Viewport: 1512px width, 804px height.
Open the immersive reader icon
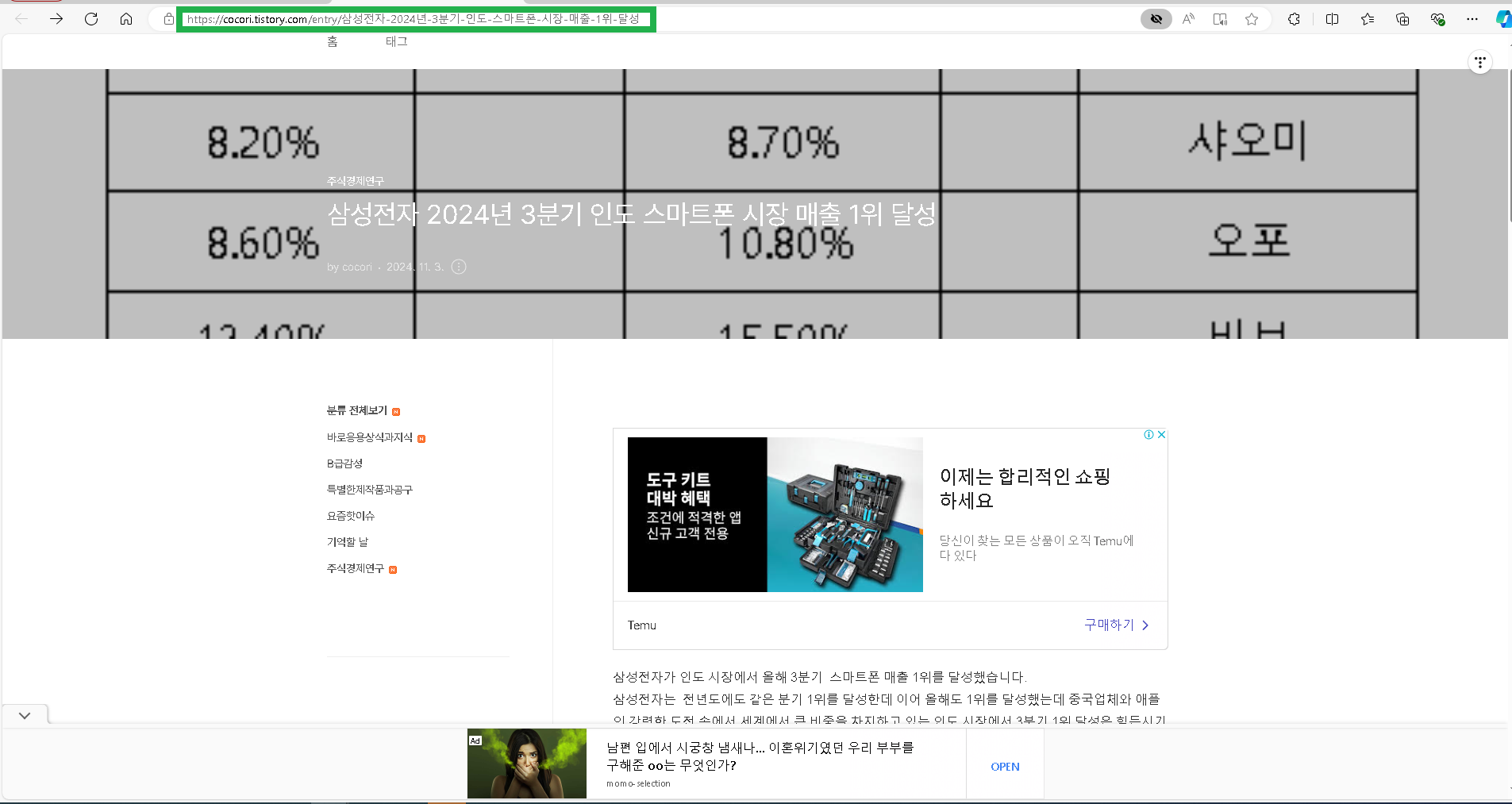point(1220,19)
